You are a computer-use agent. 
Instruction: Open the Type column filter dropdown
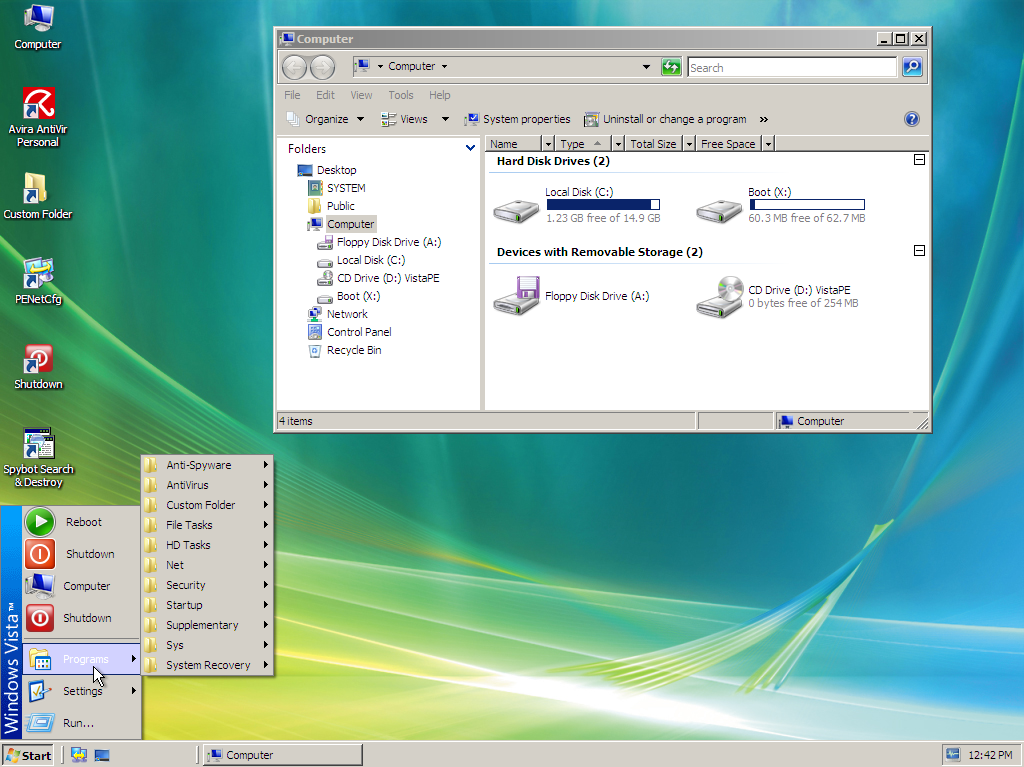pyautogui.click(x=618, y=144)
